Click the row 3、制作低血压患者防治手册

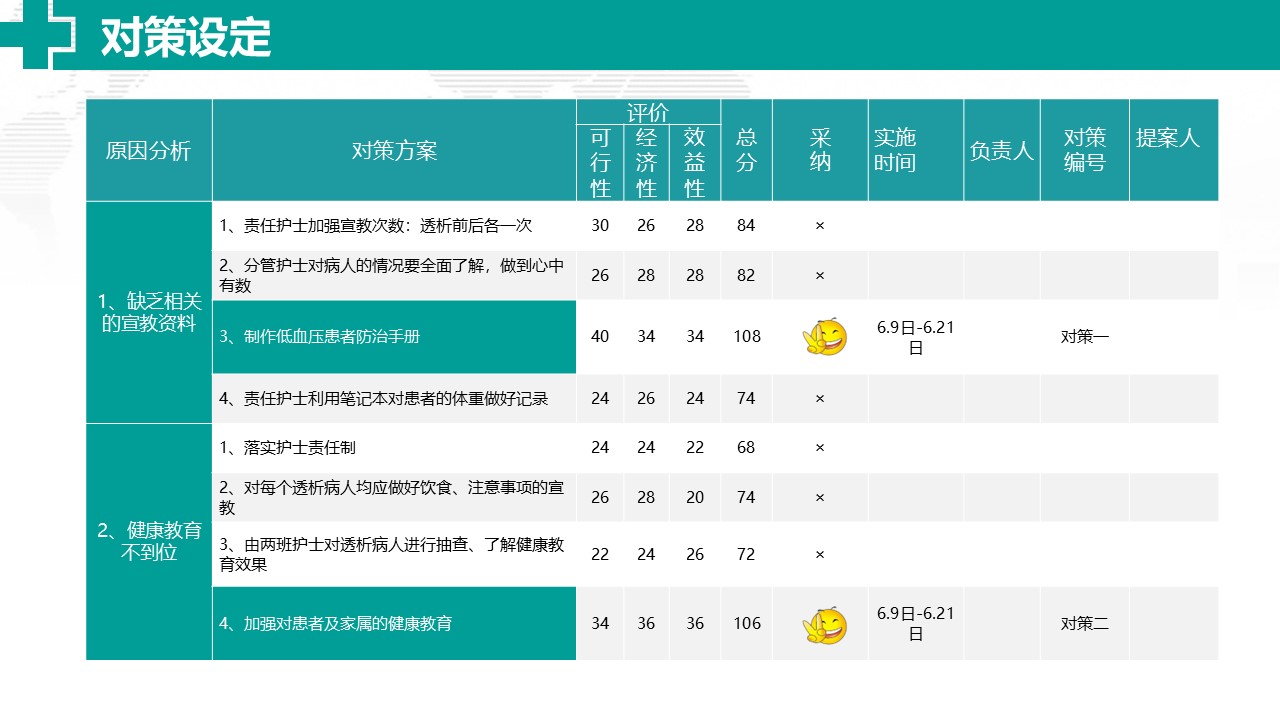coord(394,337)
